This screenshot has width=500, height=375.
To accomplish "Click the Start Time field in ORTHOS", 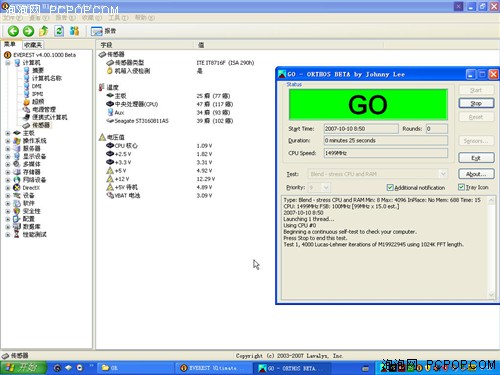I will click(361, 129).
